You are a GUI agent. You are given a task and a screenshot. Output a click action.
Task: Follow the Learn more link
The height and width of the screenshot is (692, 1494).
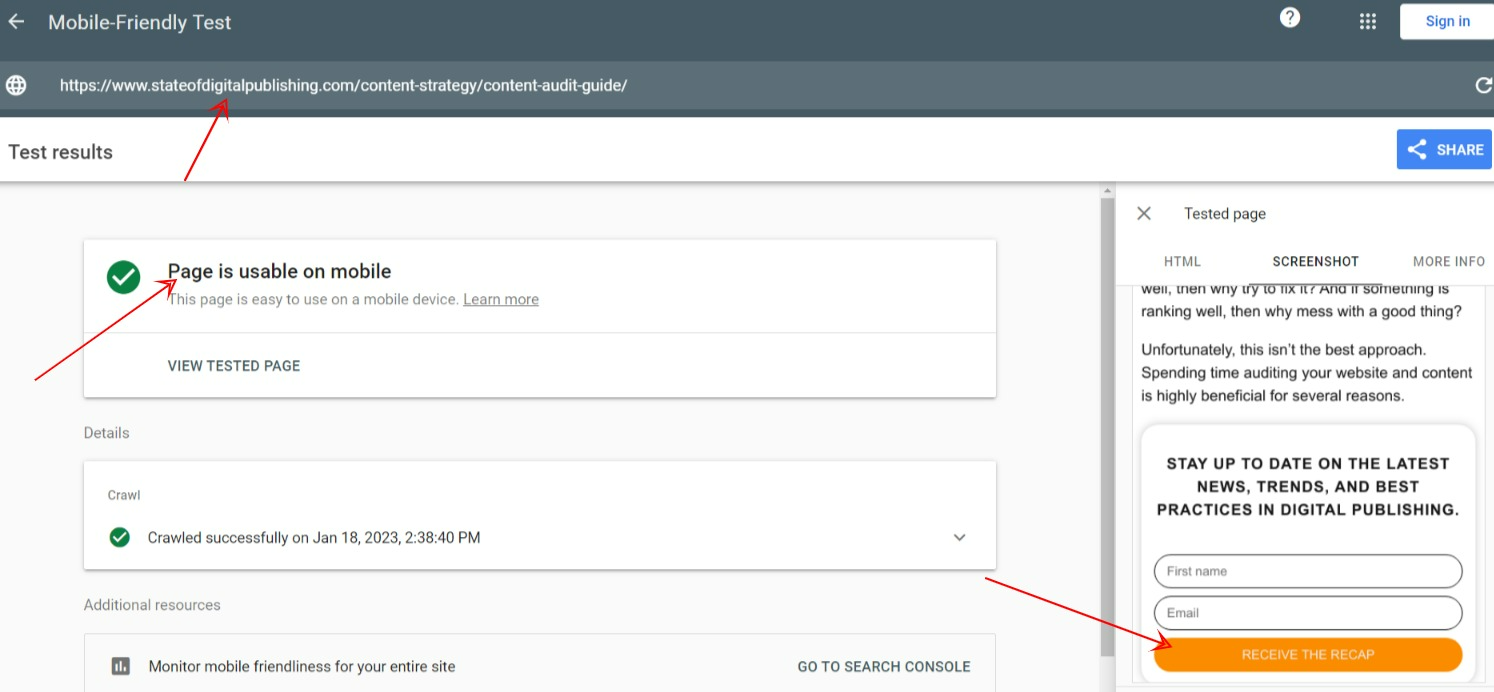pos(501,300)
